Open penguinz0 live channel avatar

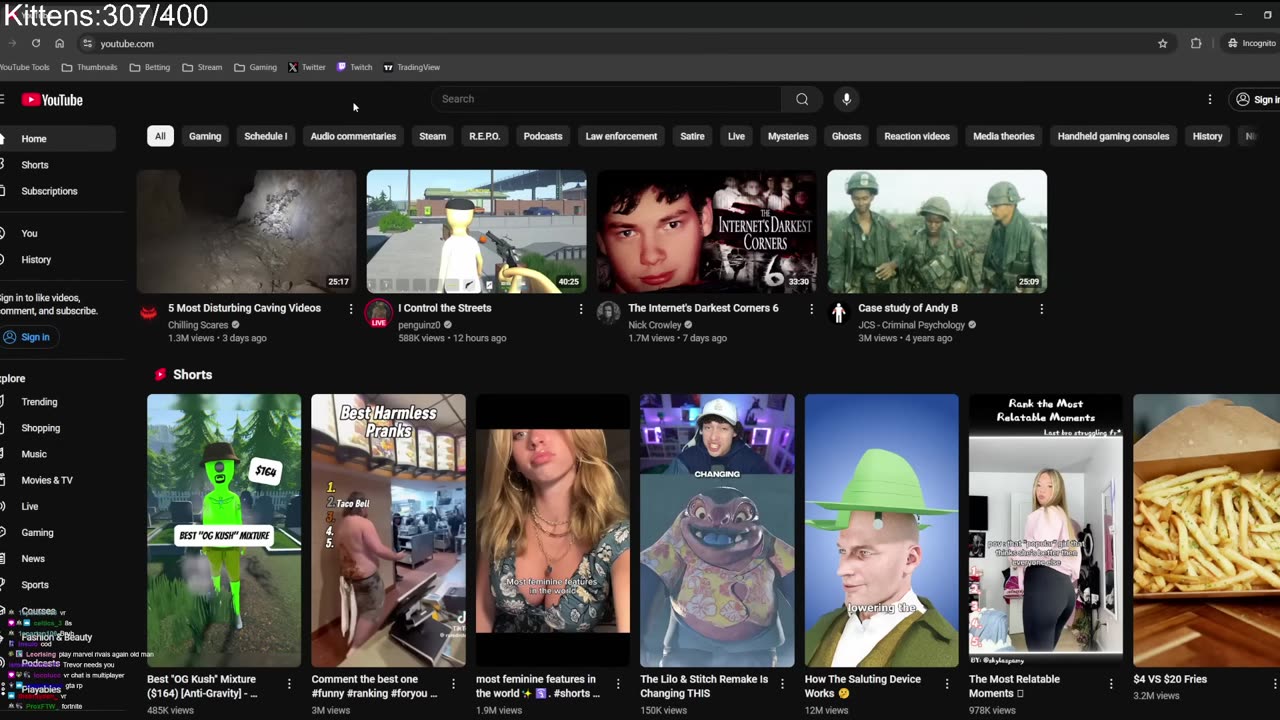tap(379, 312)
